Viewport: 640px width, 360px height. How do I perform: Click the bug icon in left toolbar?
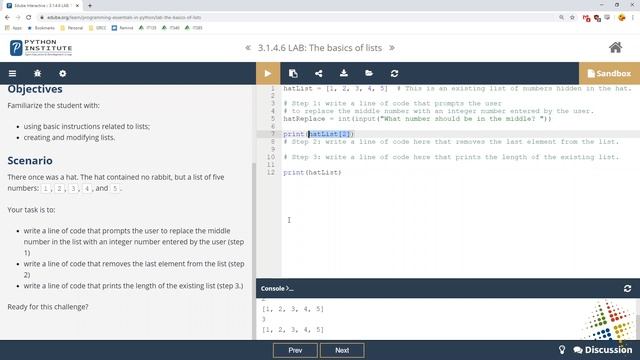(x=38, y=73)
